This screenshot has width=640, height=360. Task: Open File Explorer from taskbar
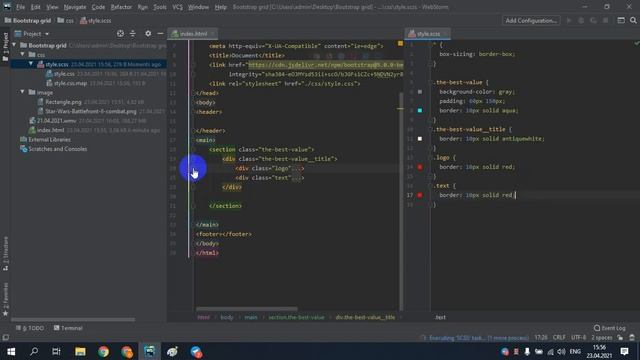80,351
